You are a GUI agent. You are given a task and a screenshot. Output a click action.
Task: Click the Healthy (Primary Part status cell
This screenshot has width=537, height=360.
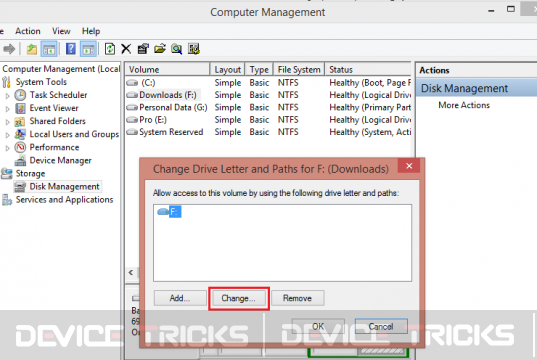(370, 108)
